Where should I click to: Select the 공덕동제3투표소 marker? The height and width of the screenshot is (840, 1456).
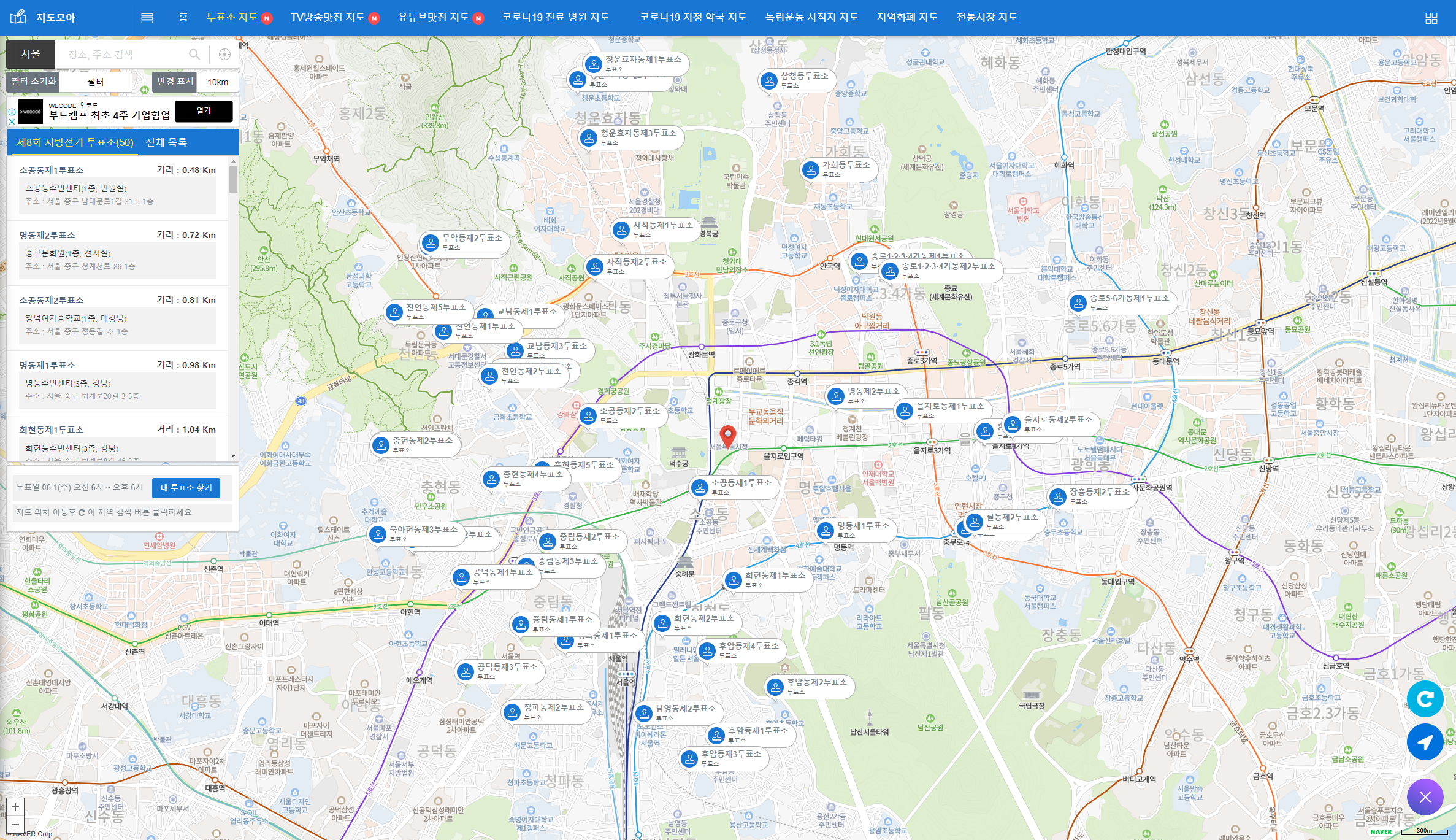pos(500,671)
